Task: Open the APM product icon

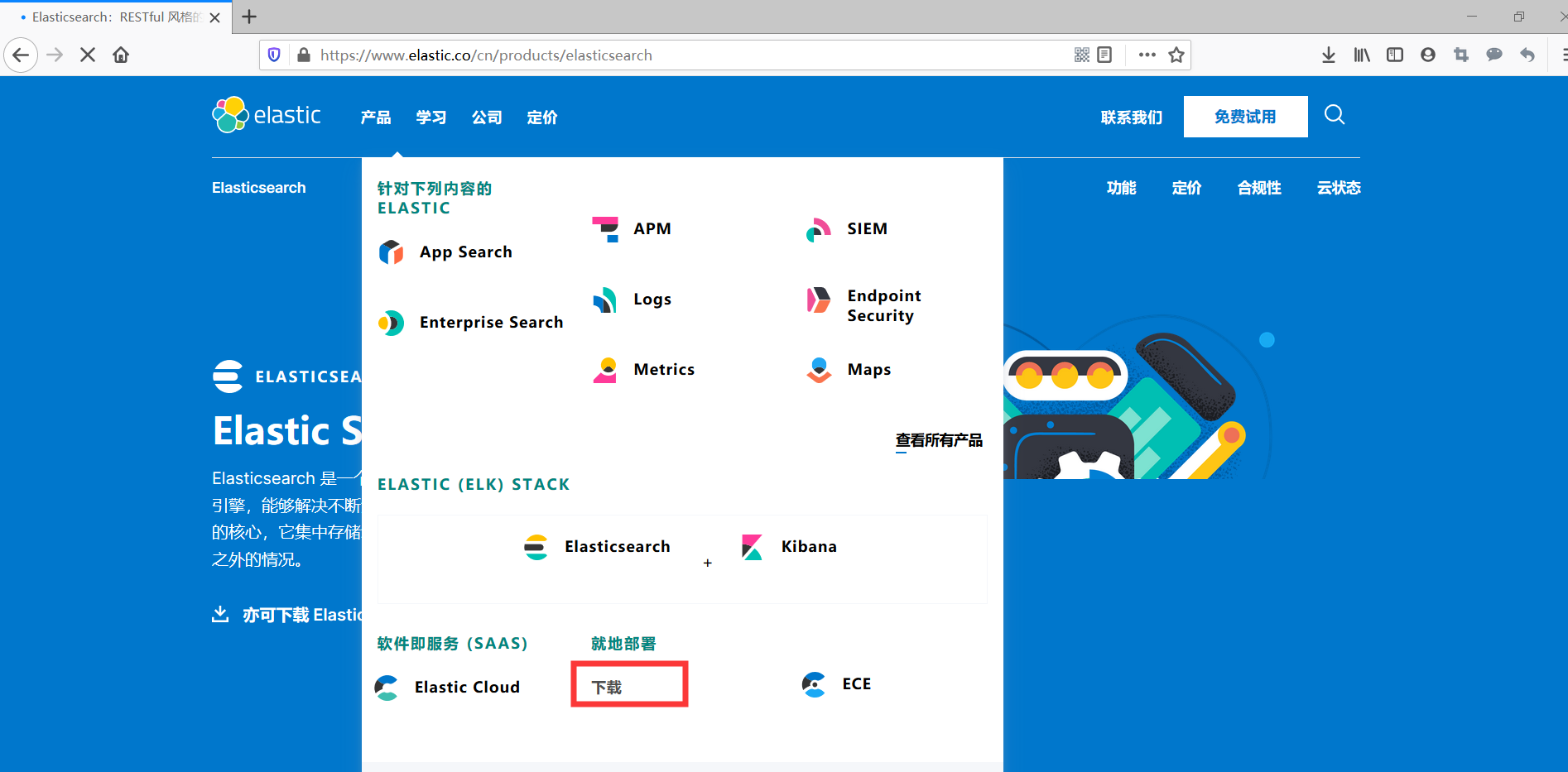Action: click(606, 228)
